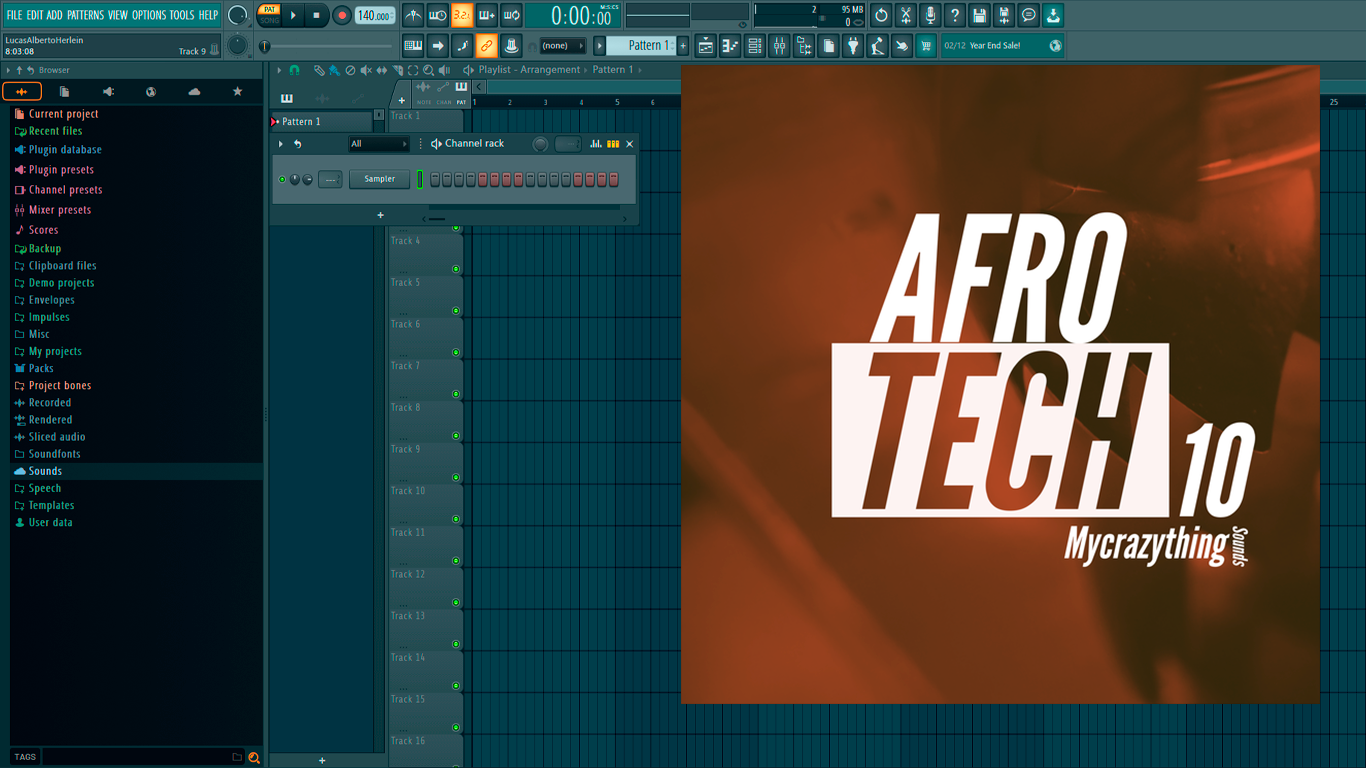Switch to the browser cloud sounds tab
1366x768 pixels.
point(194,92)
